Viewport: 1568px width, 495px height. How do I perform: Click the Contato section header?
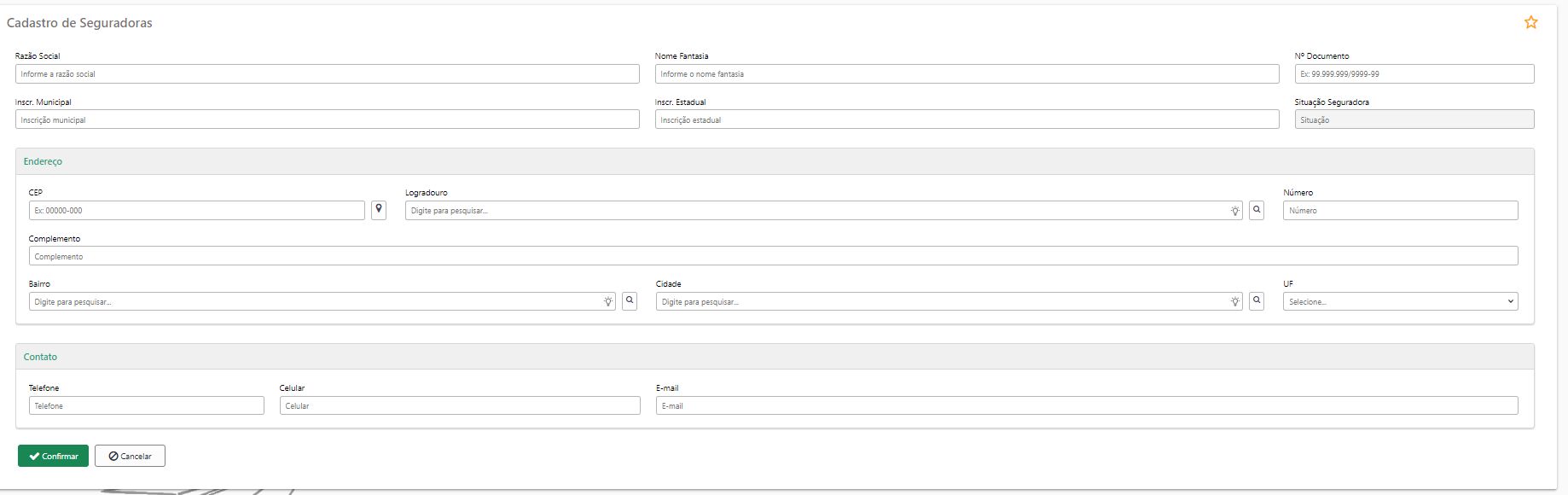775,357
